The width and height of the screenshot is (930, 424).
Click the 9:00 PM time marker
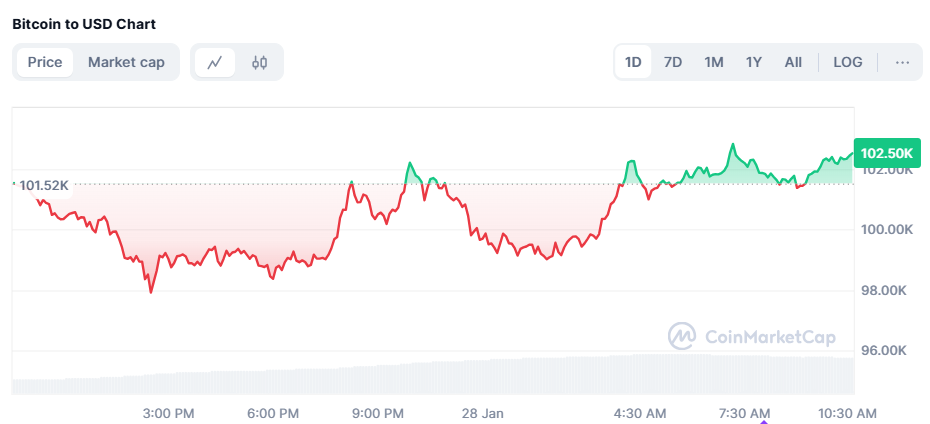379,413
